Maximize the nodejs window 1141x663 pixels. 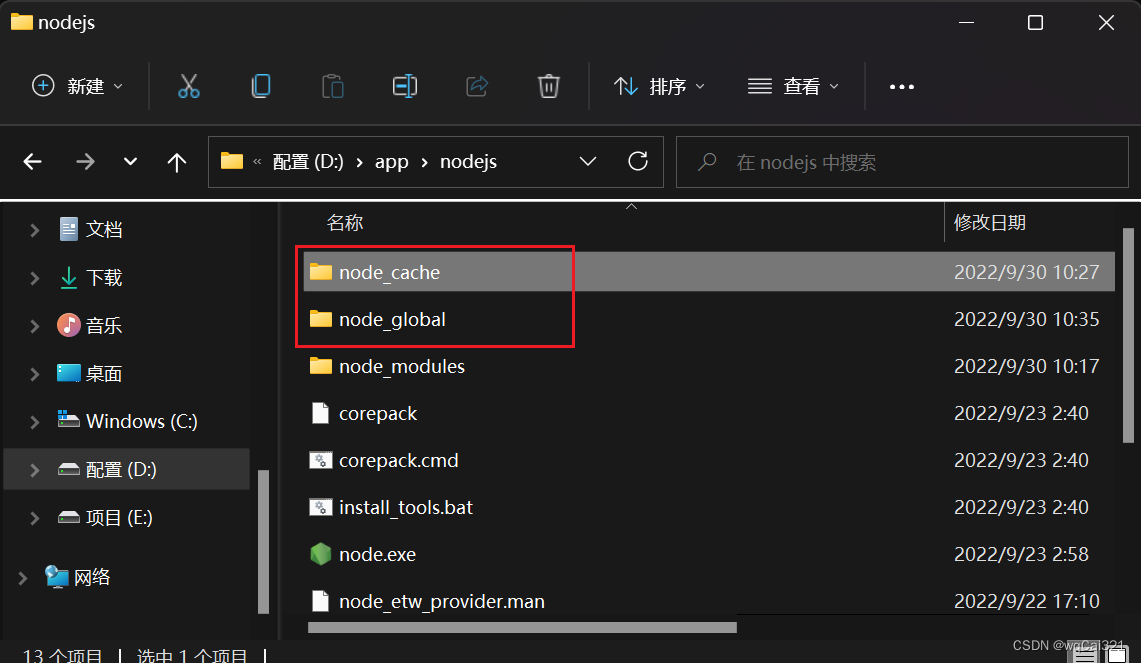[1035, 23]
